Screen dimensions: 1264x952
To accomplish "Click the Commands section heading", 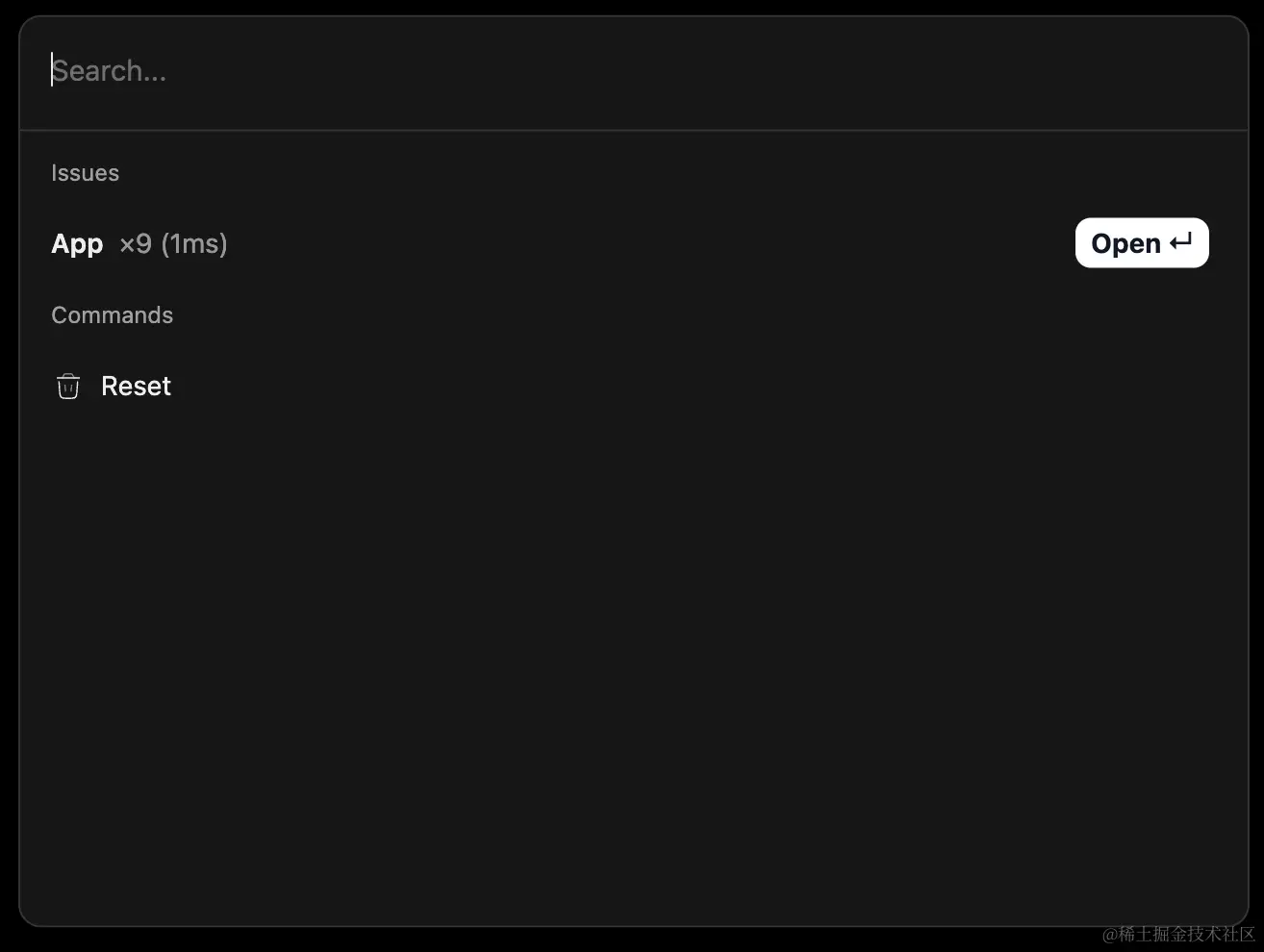I will [x=112, y=315].
